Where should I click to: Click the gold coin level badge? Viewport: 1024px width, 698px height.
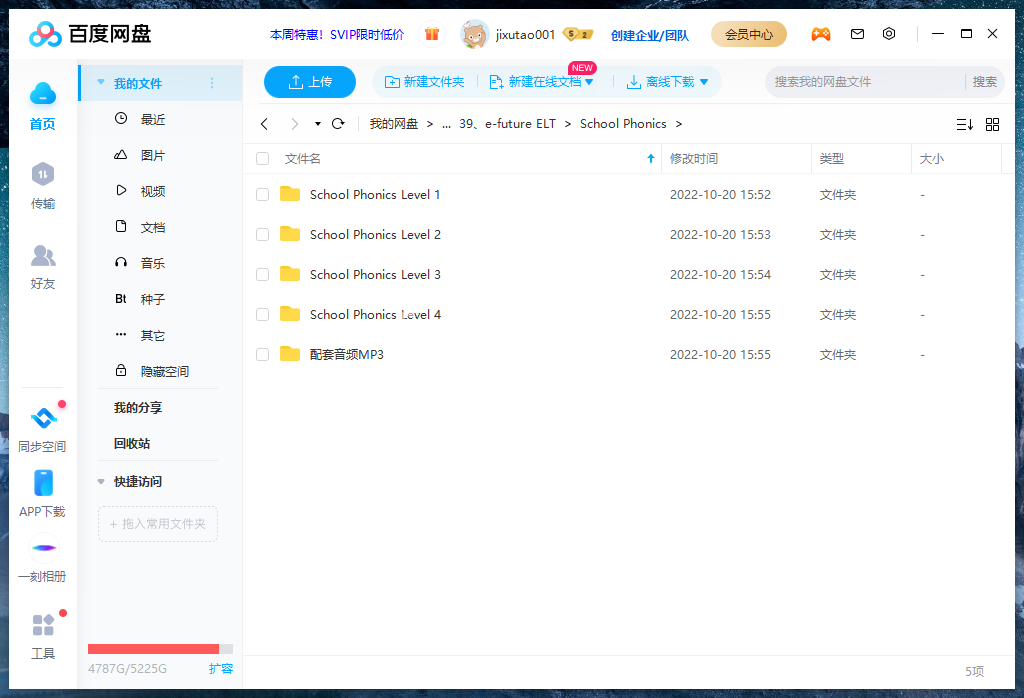pyautogui.click(x=577, y=34)
